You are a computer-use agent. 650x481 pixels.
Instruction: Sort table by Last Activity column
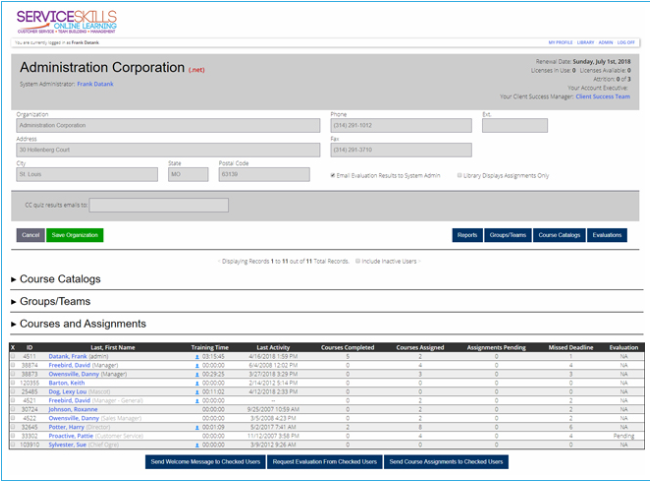273,347
